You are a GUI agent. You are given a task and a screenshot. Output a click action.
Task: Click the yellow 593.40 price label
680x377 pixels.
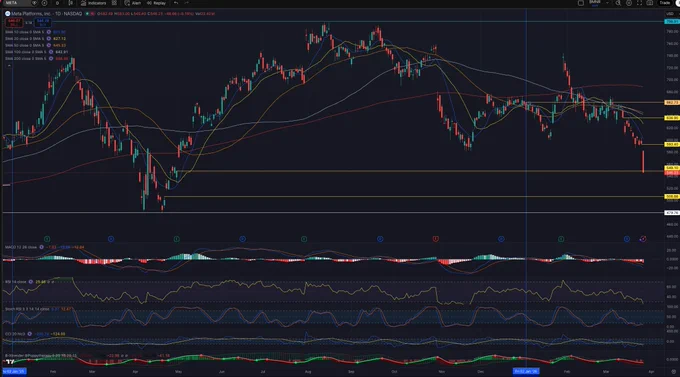(672, 144)
